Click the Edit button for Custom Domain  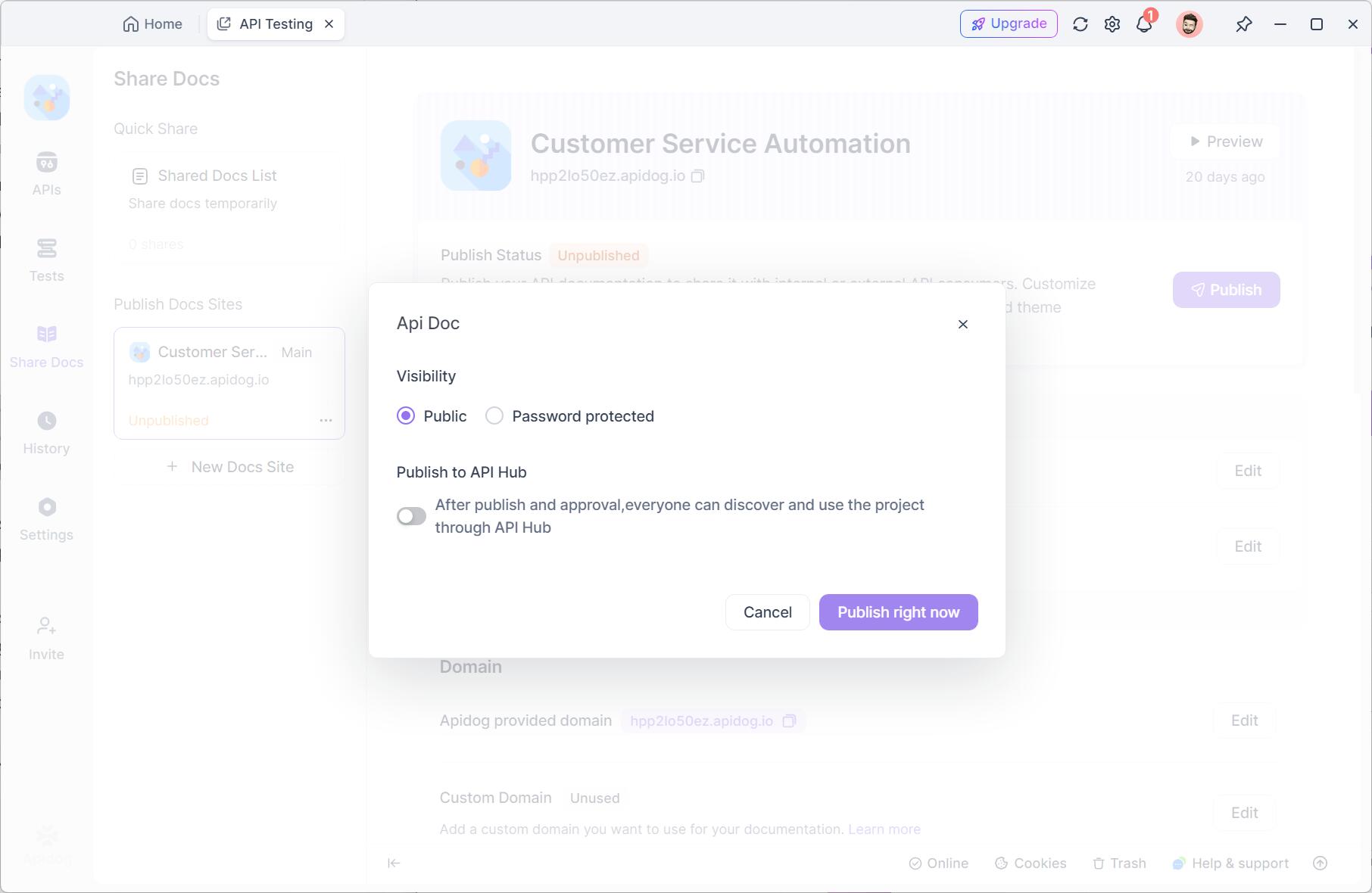1245,813
